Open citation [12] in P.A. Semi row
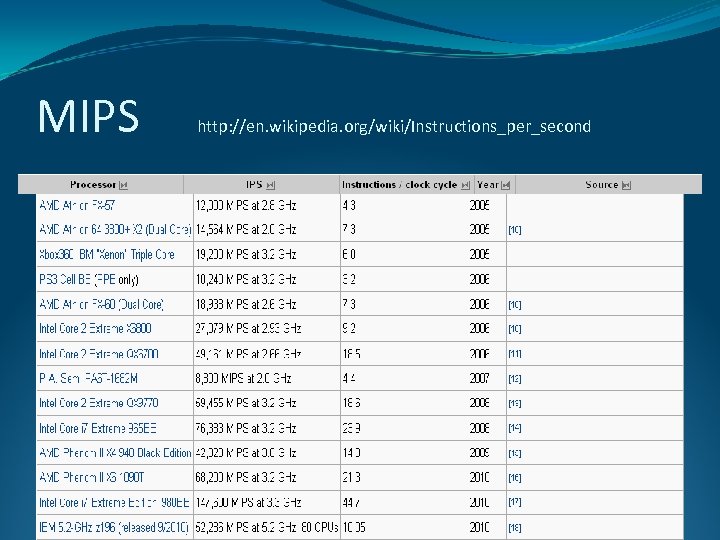This screenshot has height=540, width=720. [x=515, y=379]
